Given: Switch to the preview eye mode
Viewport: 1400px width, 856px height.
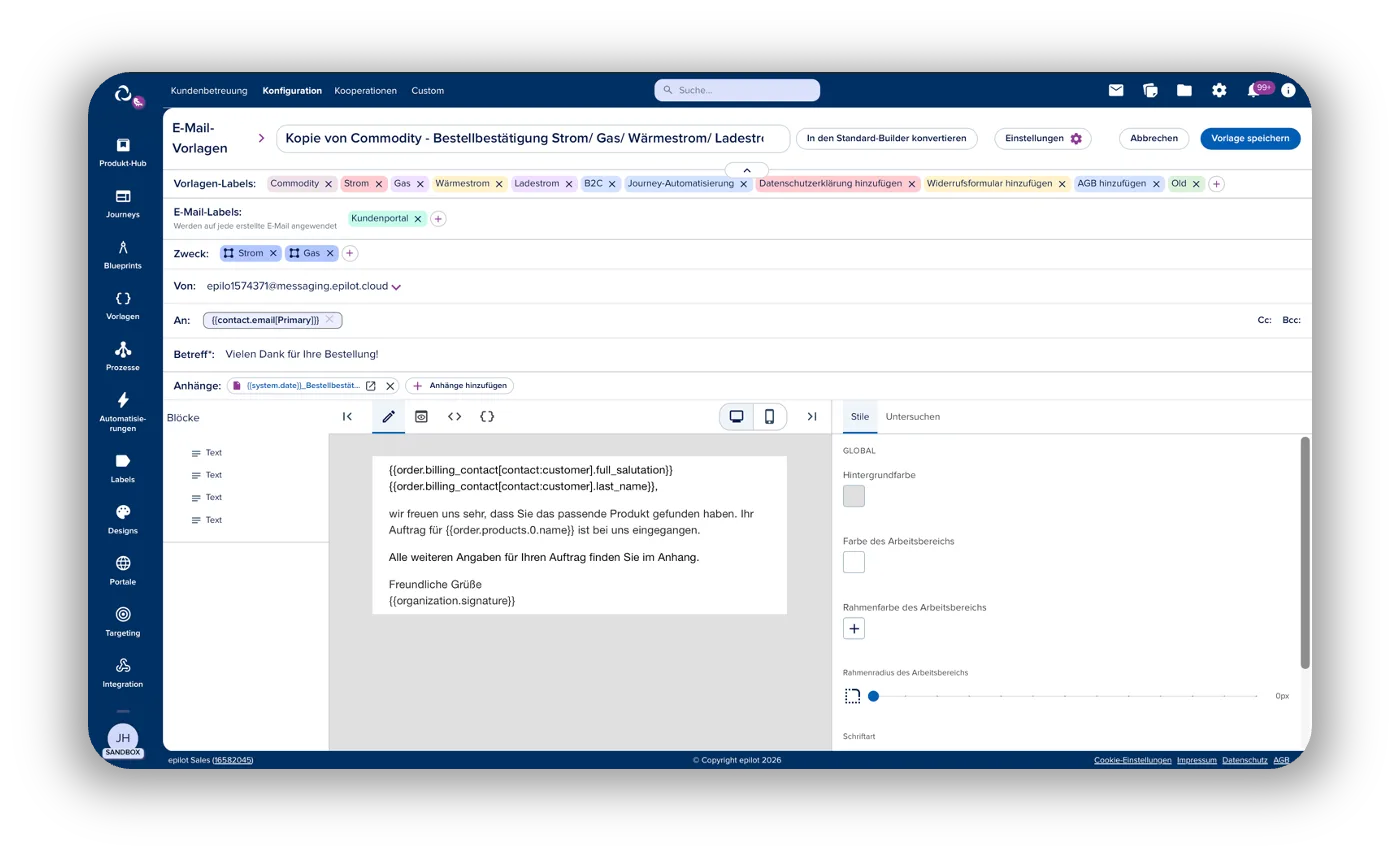Looking at the screenshot, I should 421,416.
